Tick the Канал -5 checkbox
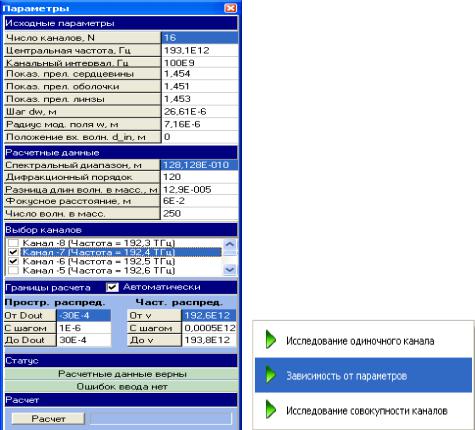 click(x=13, y=270)
